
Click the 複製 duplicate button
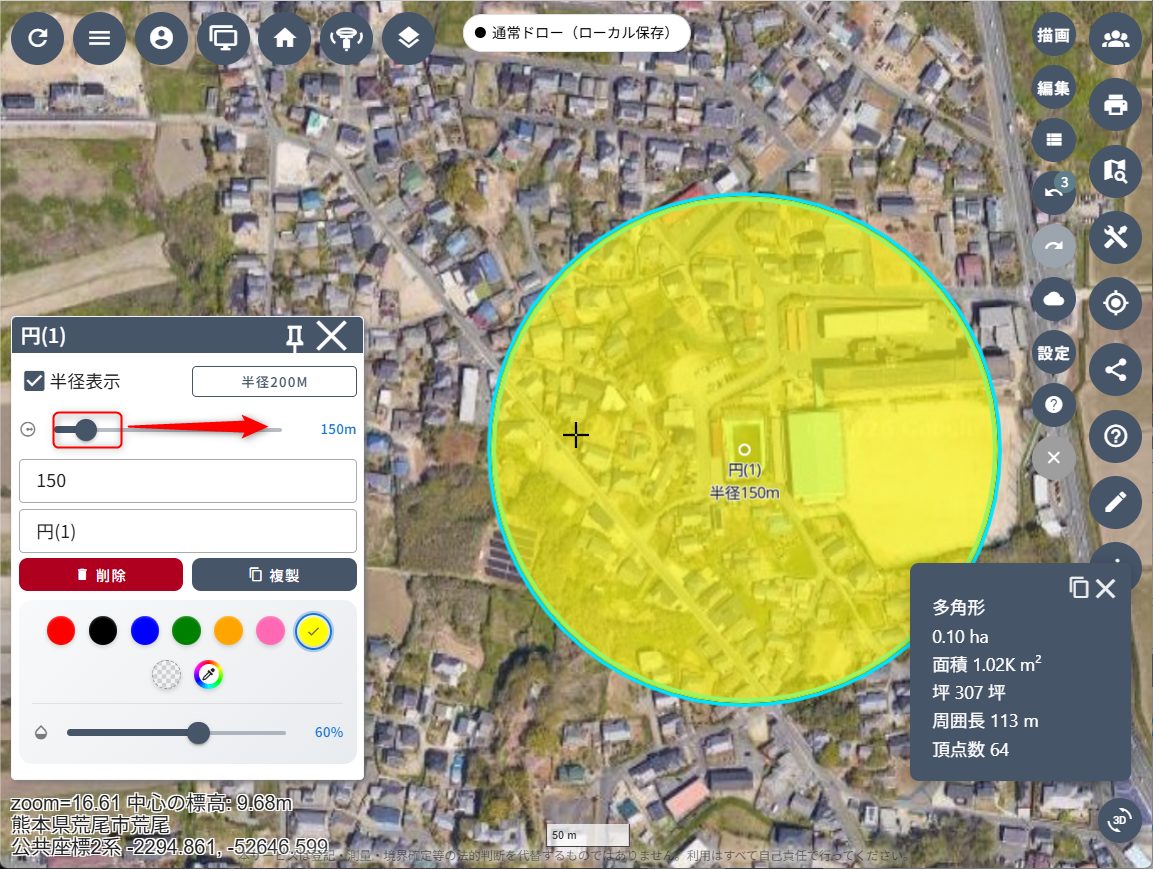click(x=274, y=575)
